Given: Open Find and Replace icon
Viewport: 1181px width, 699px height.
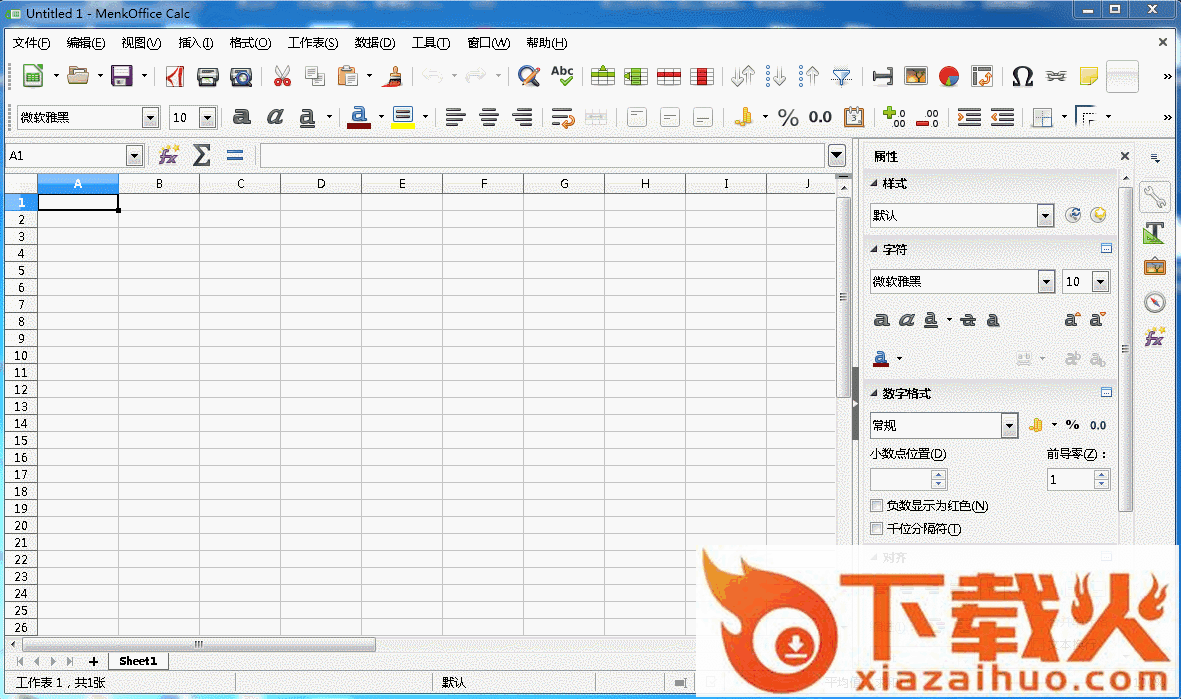Looking at the screenshot, I should click(529, 75).
